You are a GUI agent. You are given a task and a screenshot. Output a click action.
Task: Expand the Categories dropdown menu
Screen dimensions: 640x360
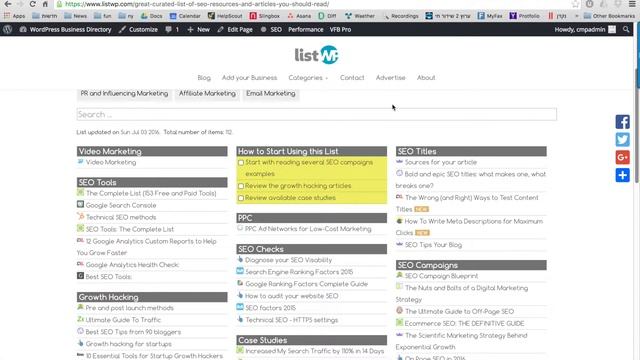(308, 78)
